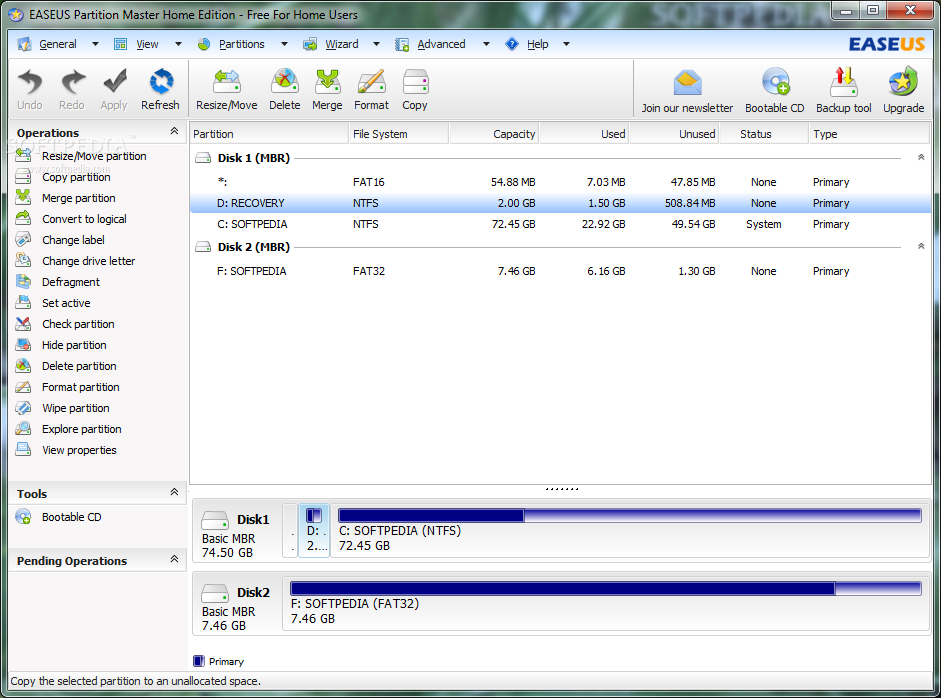This screenshot has width=941, height=698.
Task: Select C: SOFTPEDIA partition row
Action: [x=560, y=224]
